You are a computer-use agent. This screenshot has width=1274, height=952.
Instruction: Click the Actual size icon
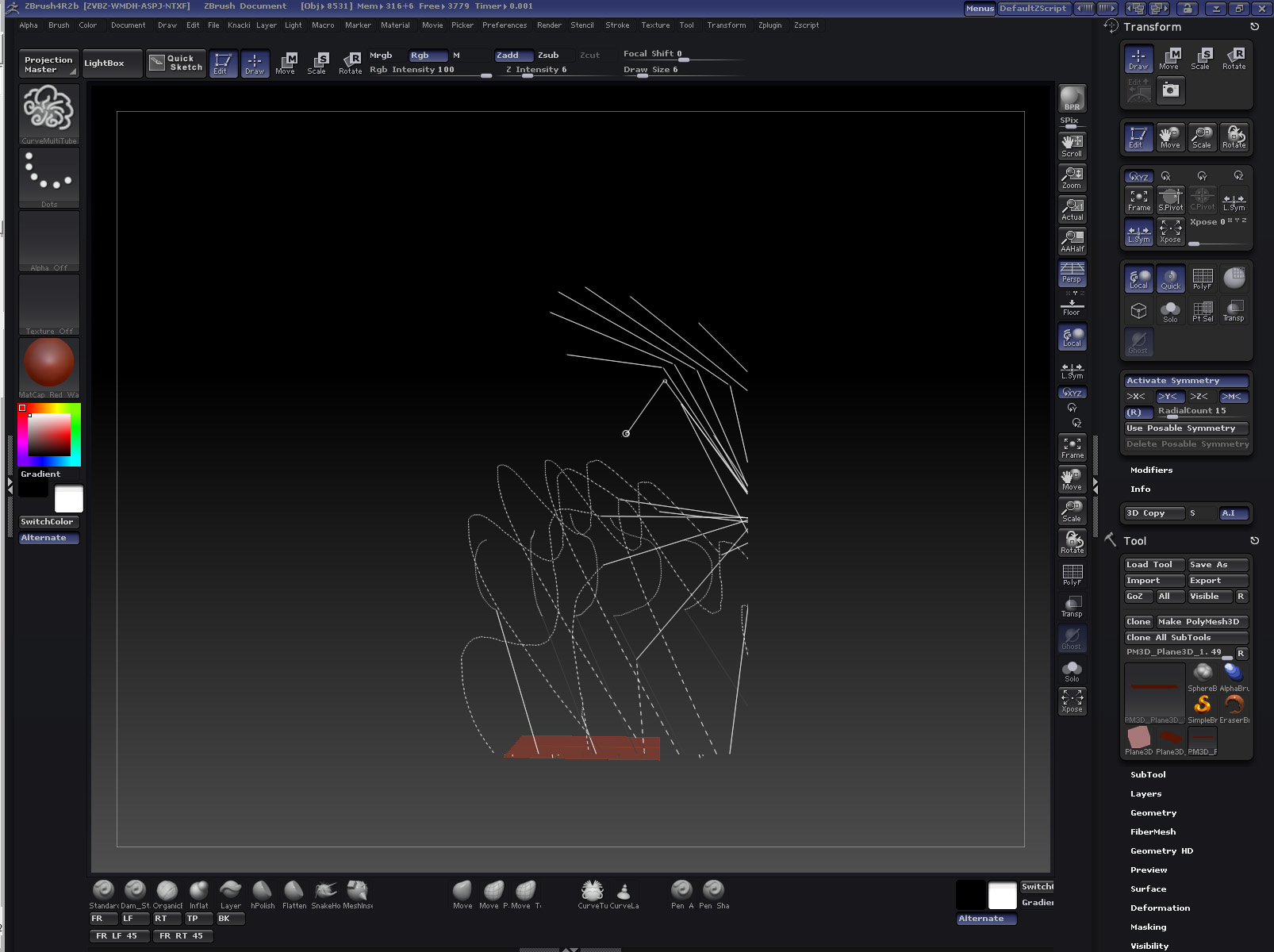(x=1072, y=209)
